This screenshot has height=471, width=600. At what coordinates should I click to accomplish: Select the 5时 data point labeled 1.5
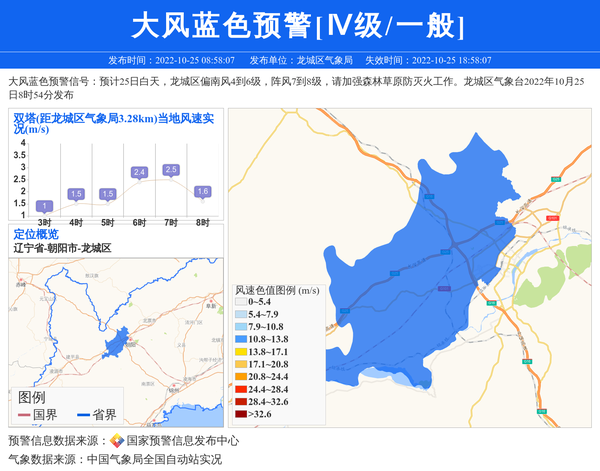coord(107,194)
